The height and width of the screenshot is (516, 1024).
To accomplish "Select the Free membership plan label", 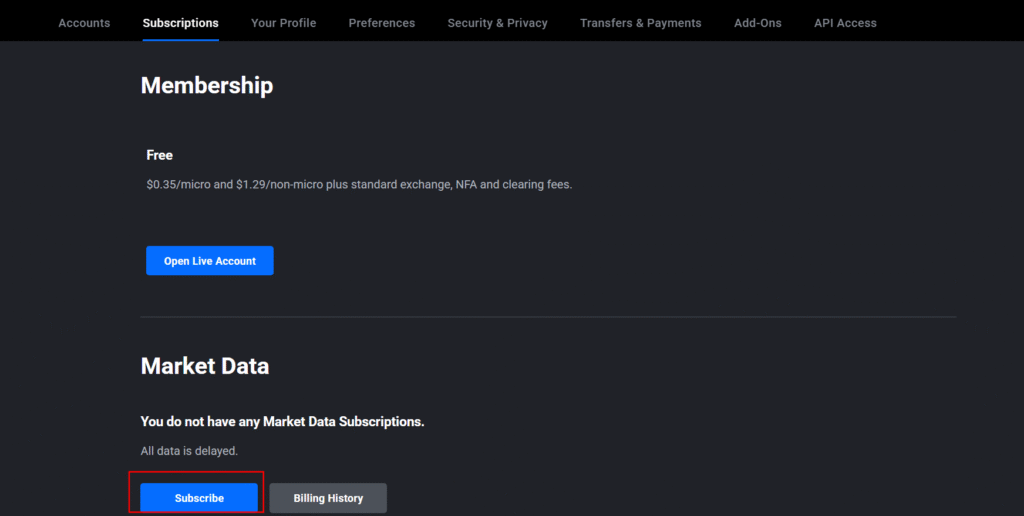I will pyautogui.click(x=159, y=155).
